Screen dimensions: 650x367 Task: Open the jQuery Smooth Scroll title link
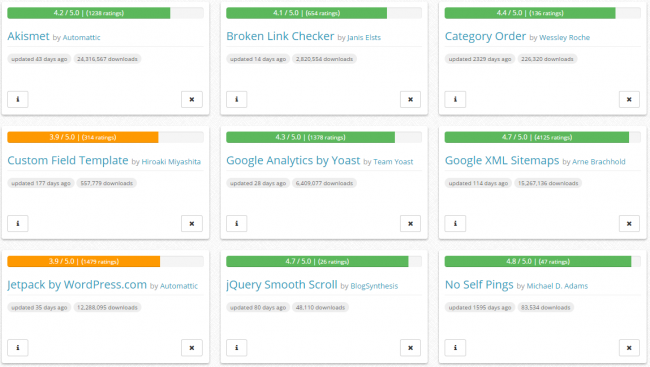[282, 284]
